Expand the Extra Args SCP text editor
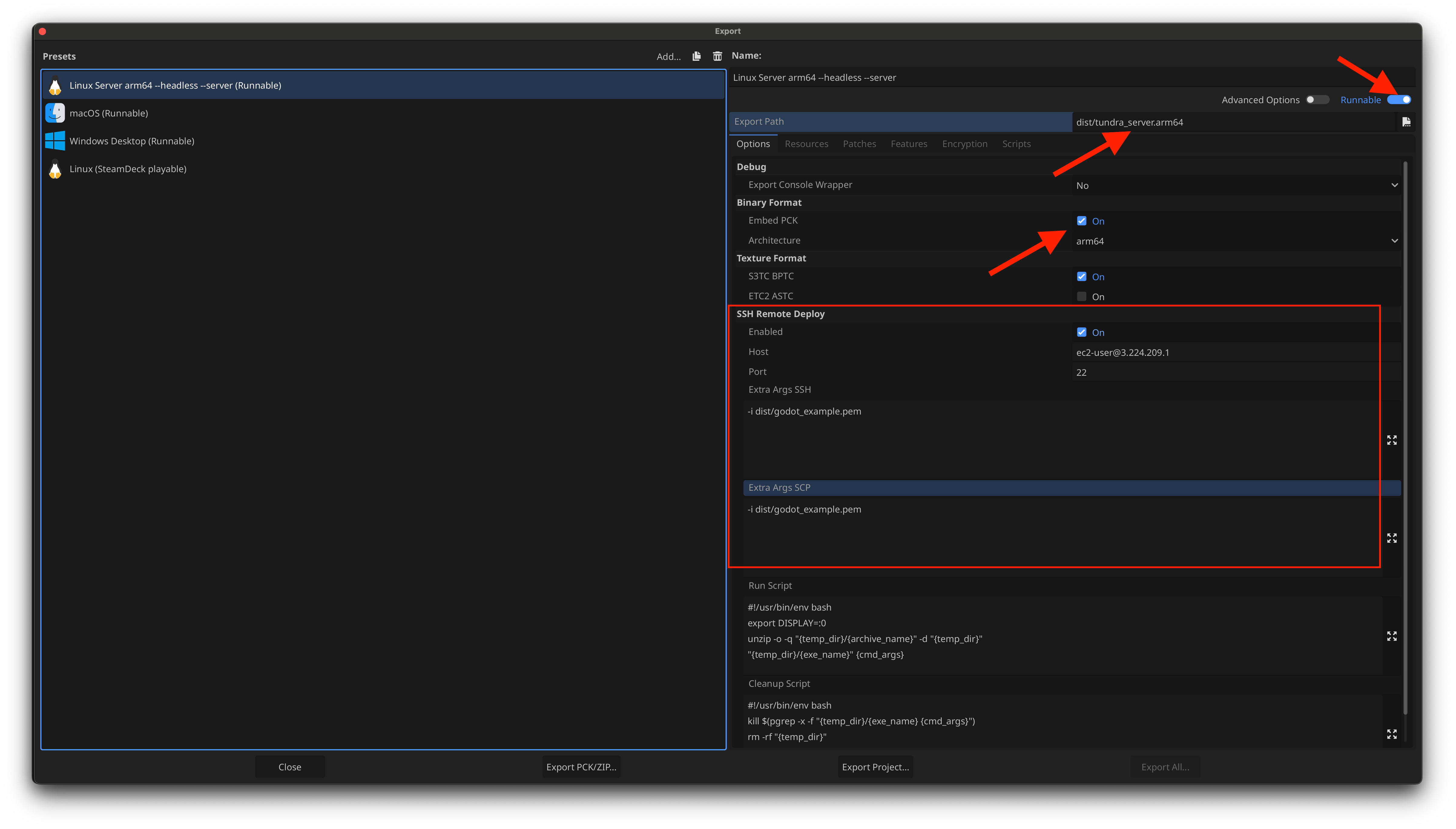Screen dimensions: 1456x829 [x=1392, y=538]
